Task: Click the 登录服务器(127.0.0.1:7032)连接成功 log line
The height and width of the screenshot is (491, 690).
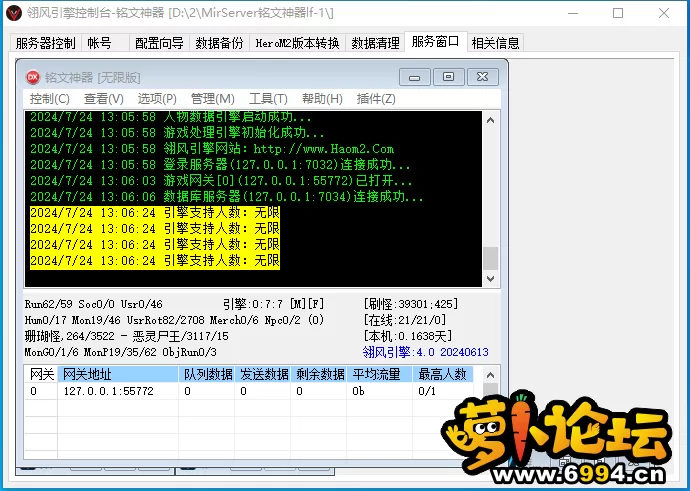Action: point(220,165)
